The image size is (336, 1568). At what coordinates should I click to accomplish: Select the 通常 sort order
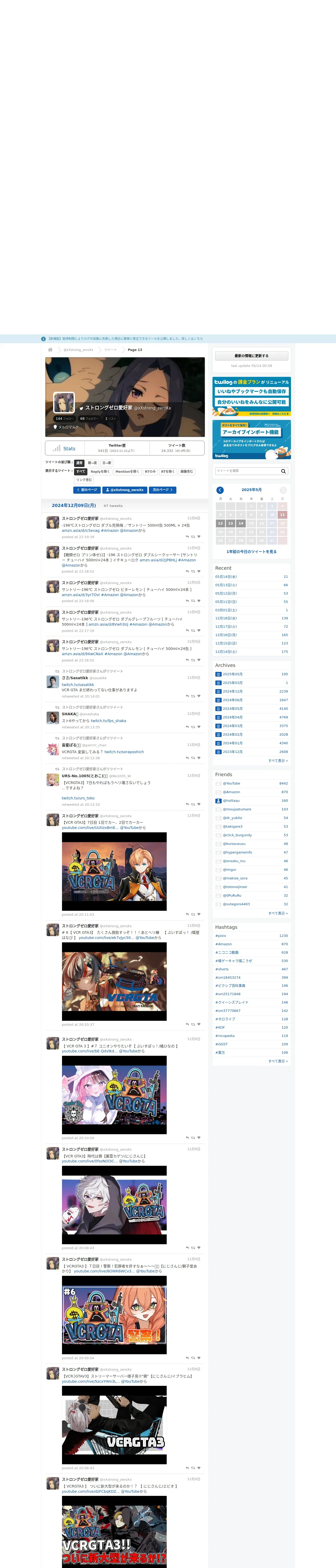(x=79, y=463)
